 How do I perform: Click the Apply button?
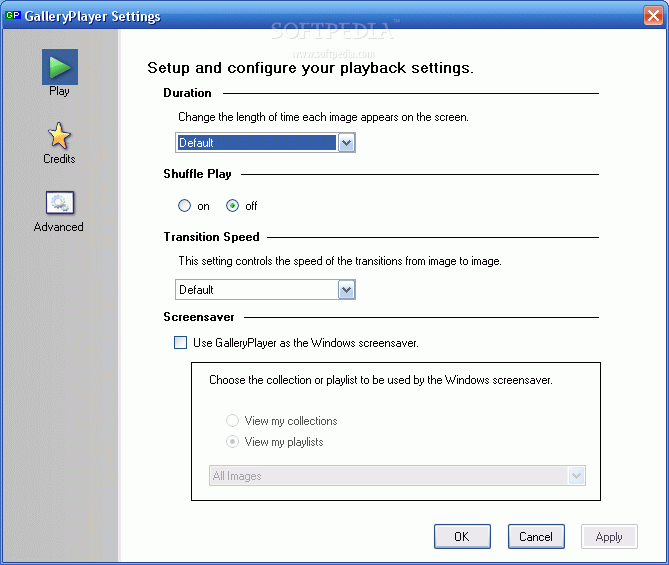609,536
